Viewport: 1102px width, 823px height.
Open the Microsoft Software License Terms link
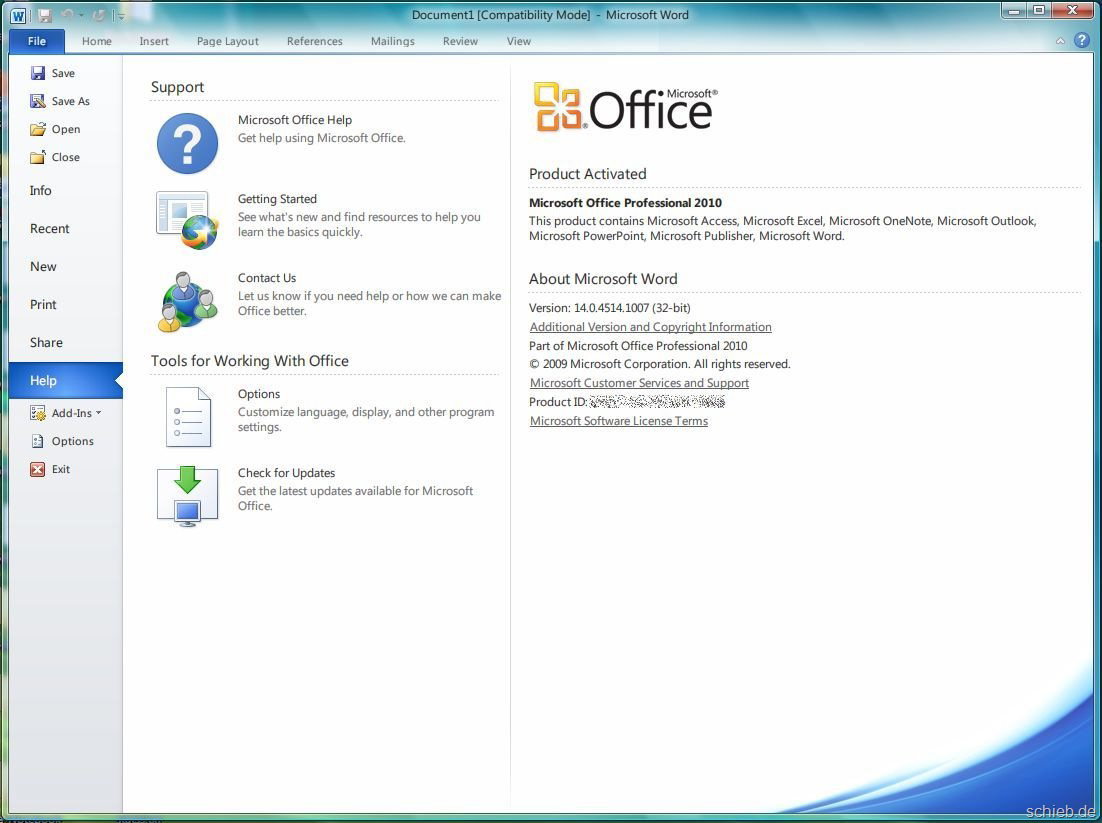pos(618,421)
